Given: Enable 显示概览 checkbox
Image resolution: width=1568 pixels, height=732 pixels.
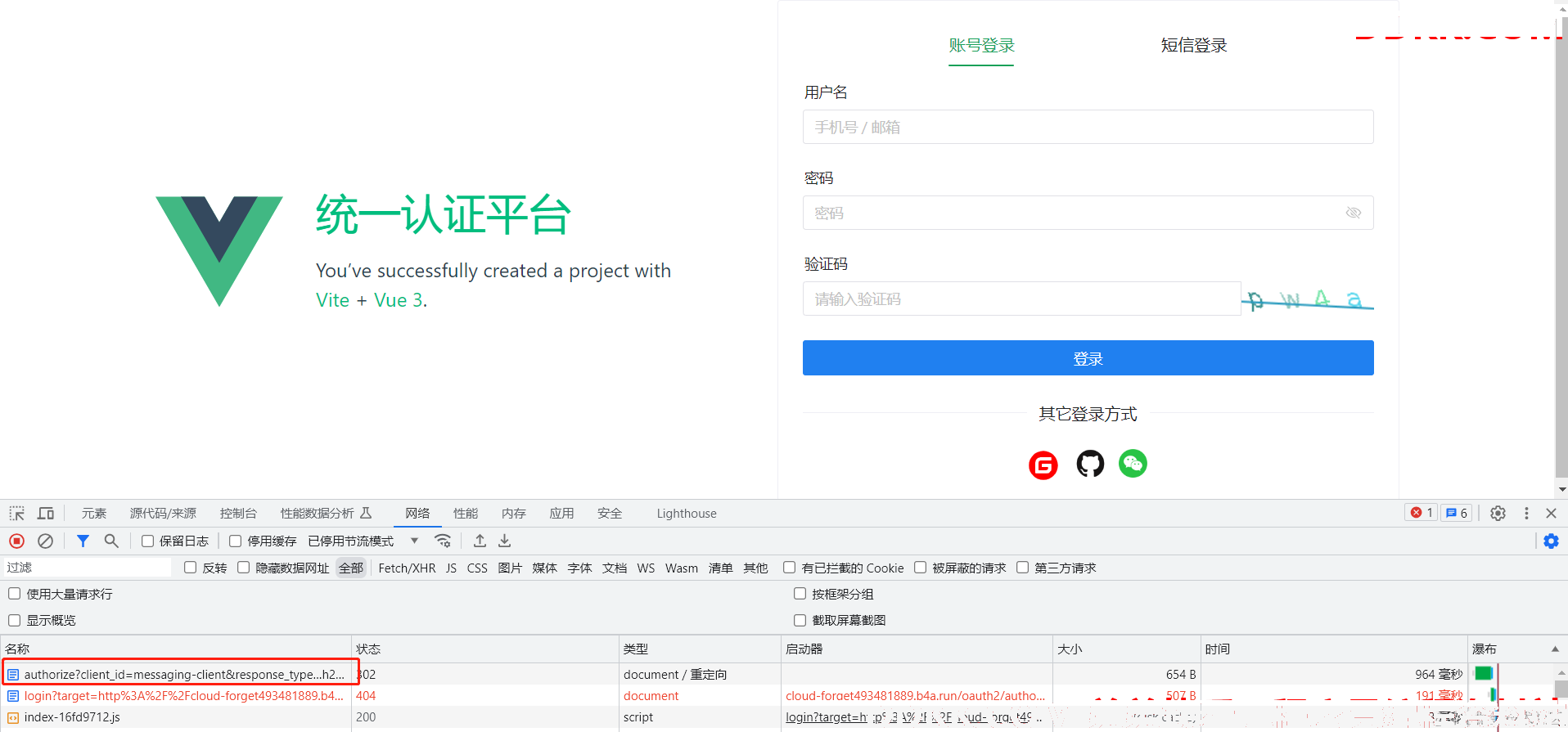Looking at the screenshot, I should [15, 620].
